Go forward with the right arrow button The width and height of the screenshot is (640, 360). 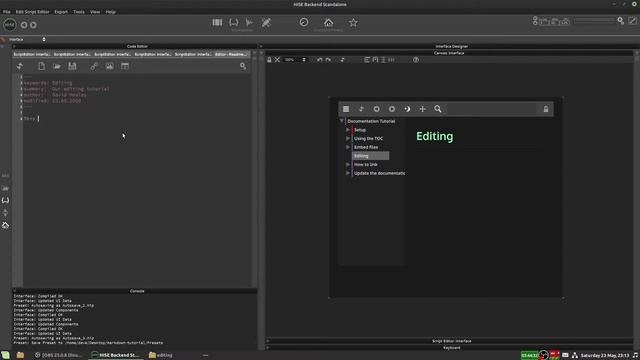point(33,25)
